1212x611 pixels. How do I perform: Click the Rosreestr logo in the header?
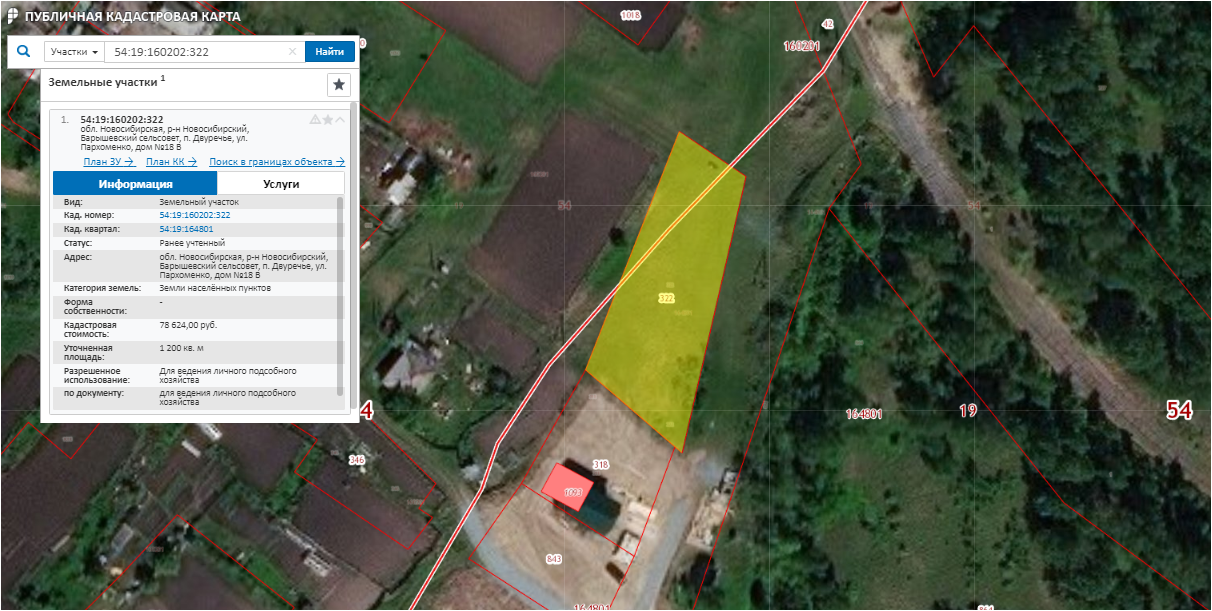click(x=12, y=17)
